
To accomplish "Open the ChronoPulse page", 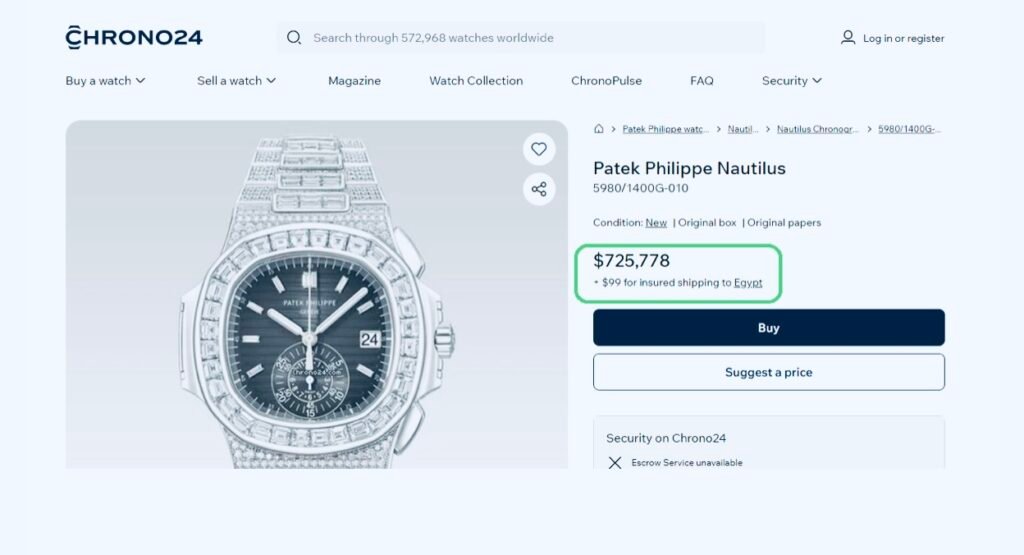I will (x=606, y=81).
